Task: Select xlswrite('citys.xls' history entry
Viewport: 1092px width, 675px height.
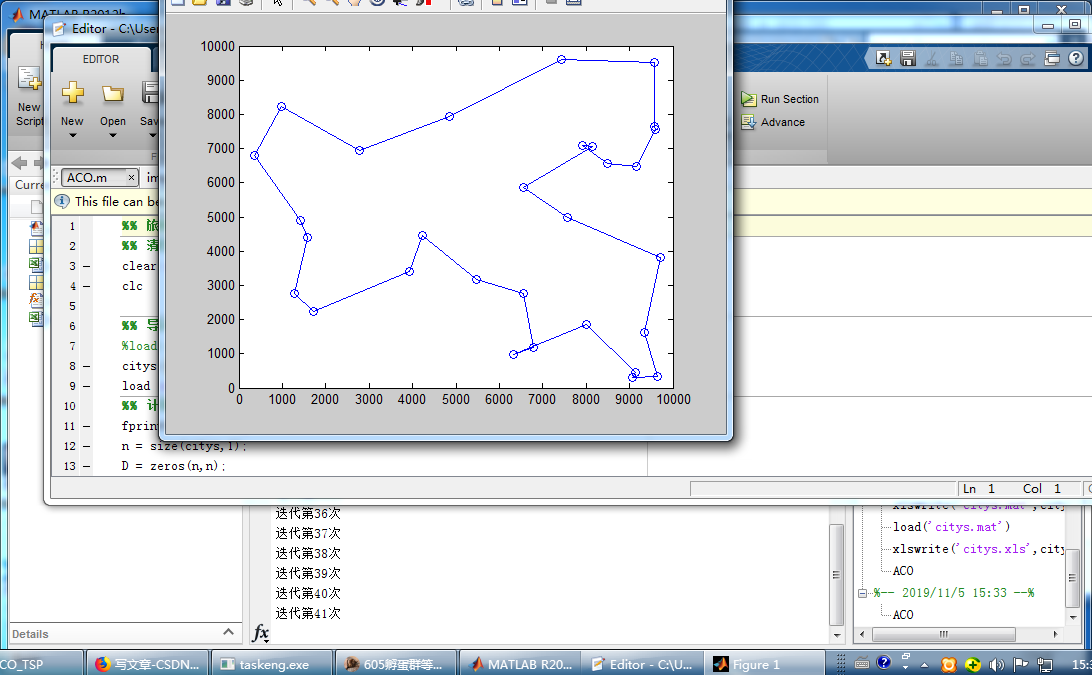Action: point(978,549)
